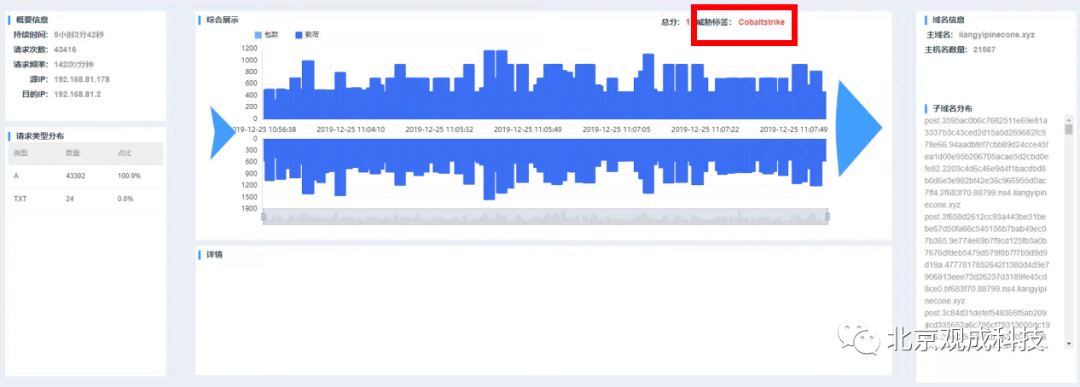Select the A request type row
The height and width of the screenshot is (387, 1080).
pos(86,176)
